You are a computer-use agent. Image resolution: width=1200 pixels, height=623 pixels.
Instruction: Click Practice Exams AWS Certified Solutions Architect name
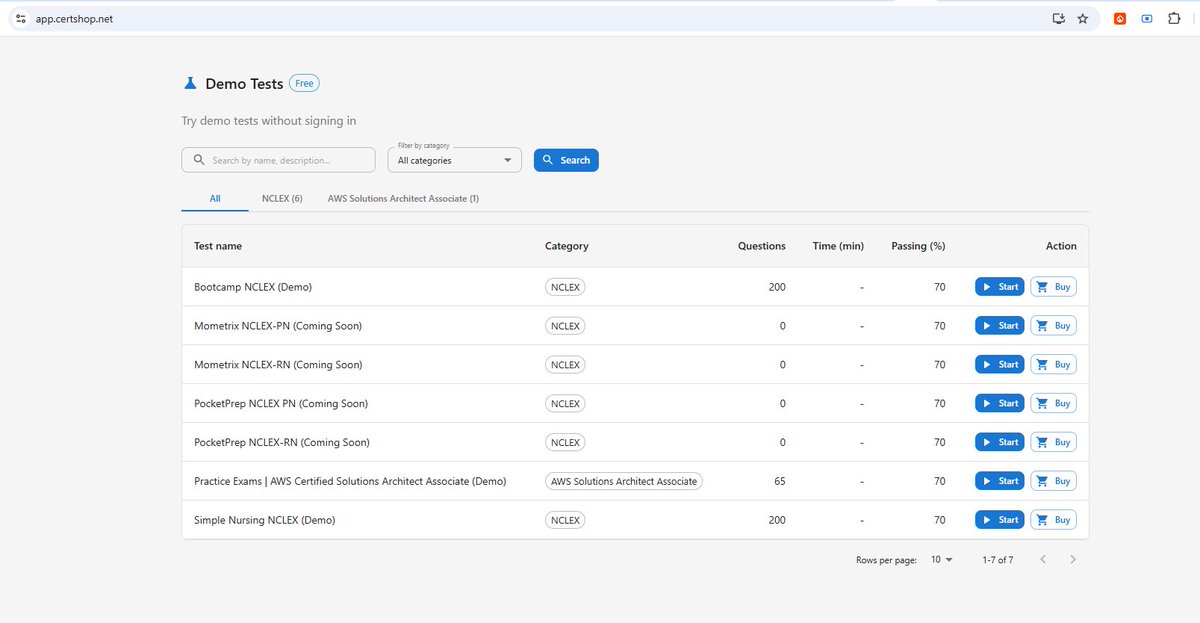[350, 481]
